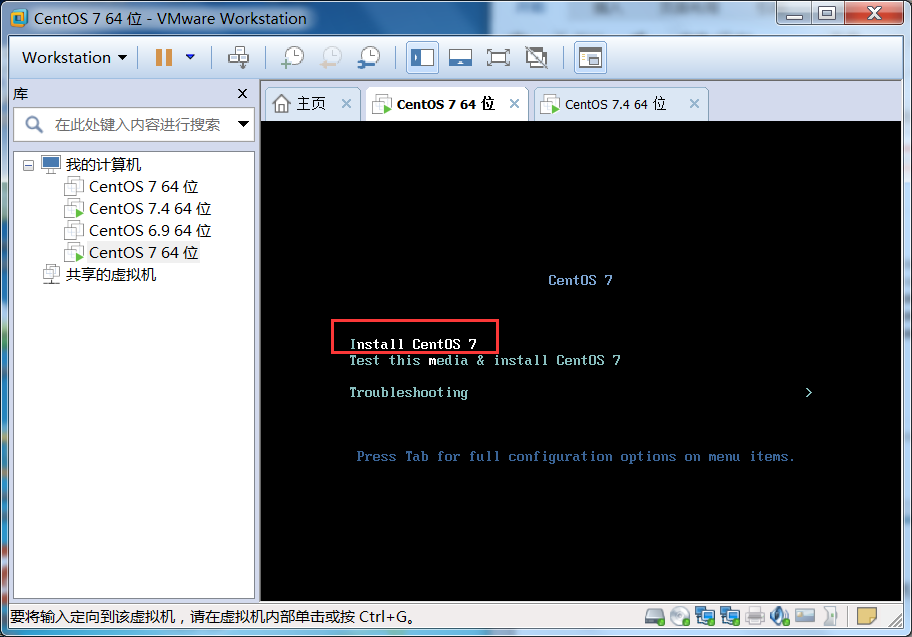Click the hard disk status icon
Screen dimensions: 912x637
pyautogui.click(x=654, y=616)
